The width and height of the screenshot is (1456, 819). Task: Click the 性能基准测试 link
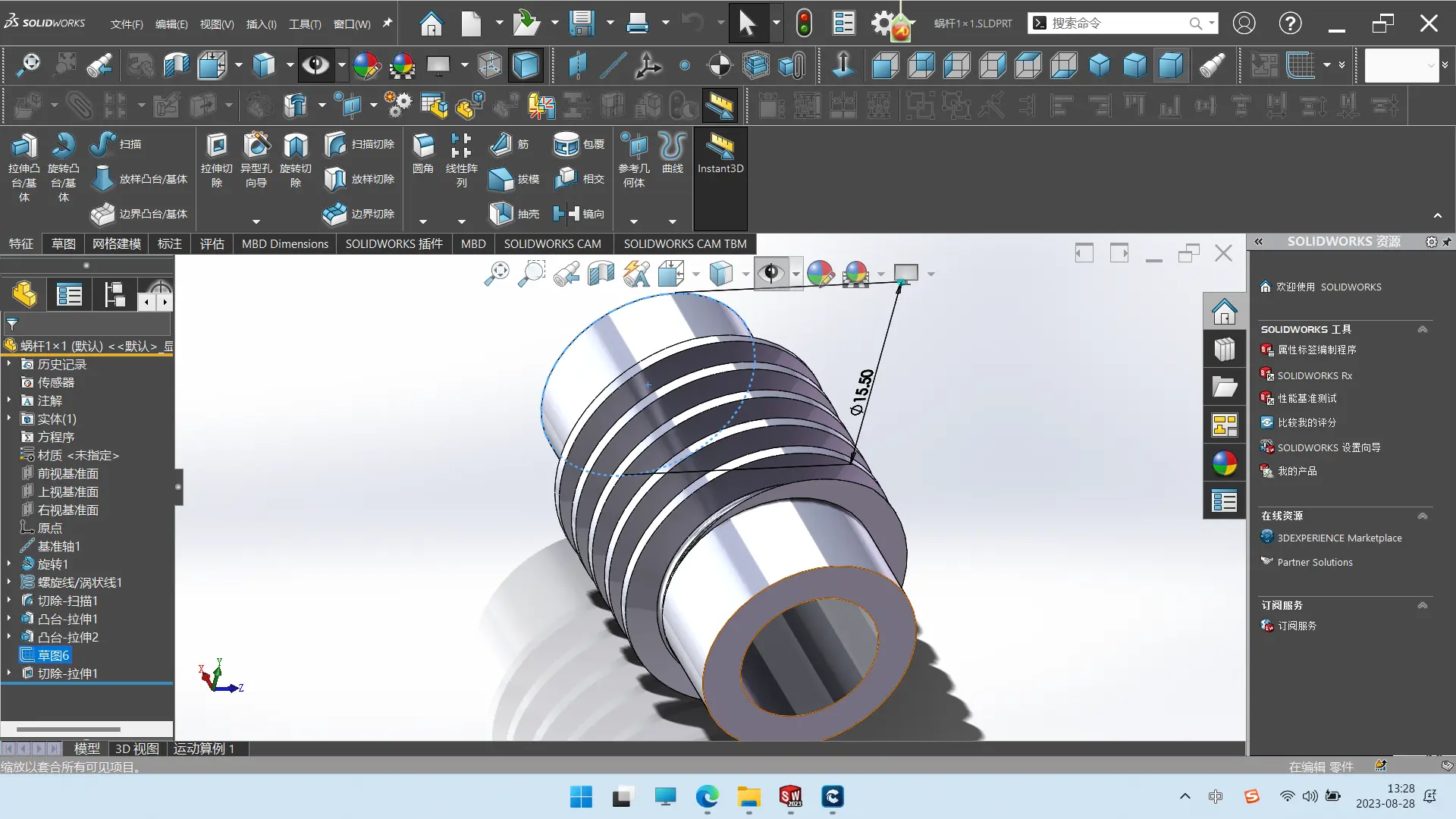point(1307,398)
